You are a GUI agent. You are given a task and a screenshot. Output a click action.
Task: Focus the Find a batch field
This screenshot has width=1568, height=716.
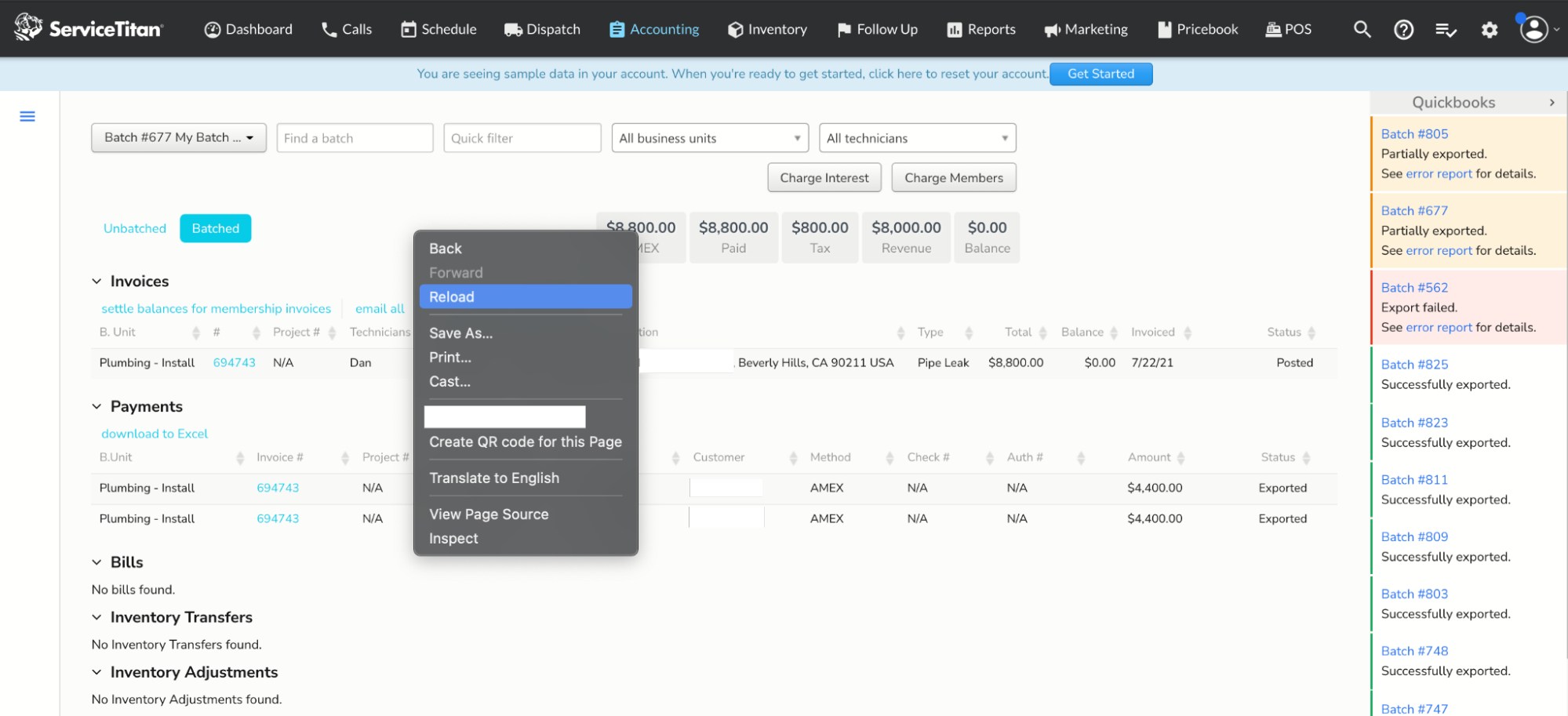[x=355, y=138]
